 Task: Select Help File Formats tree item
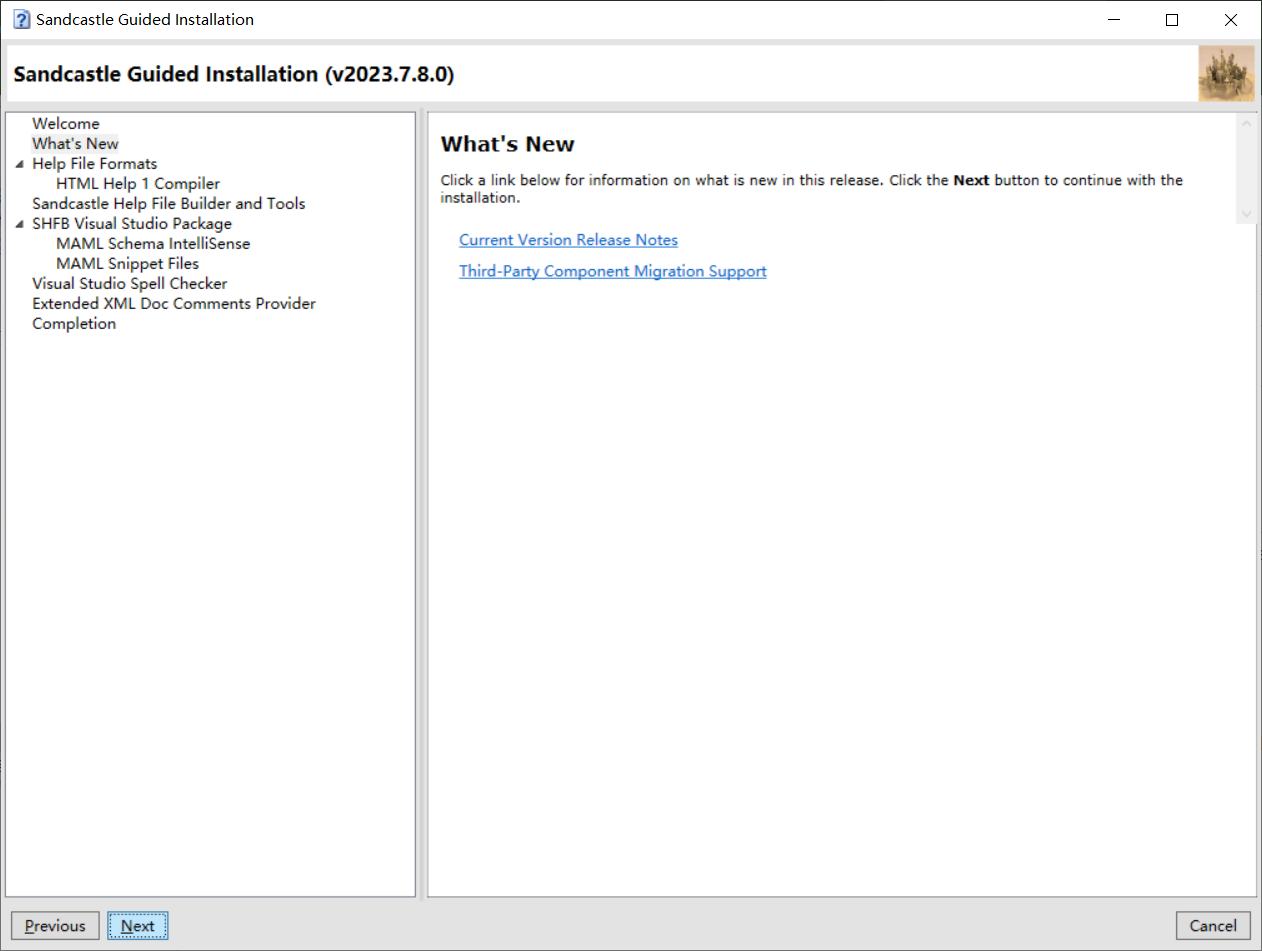pyautogui.click(x=94, y=164)
